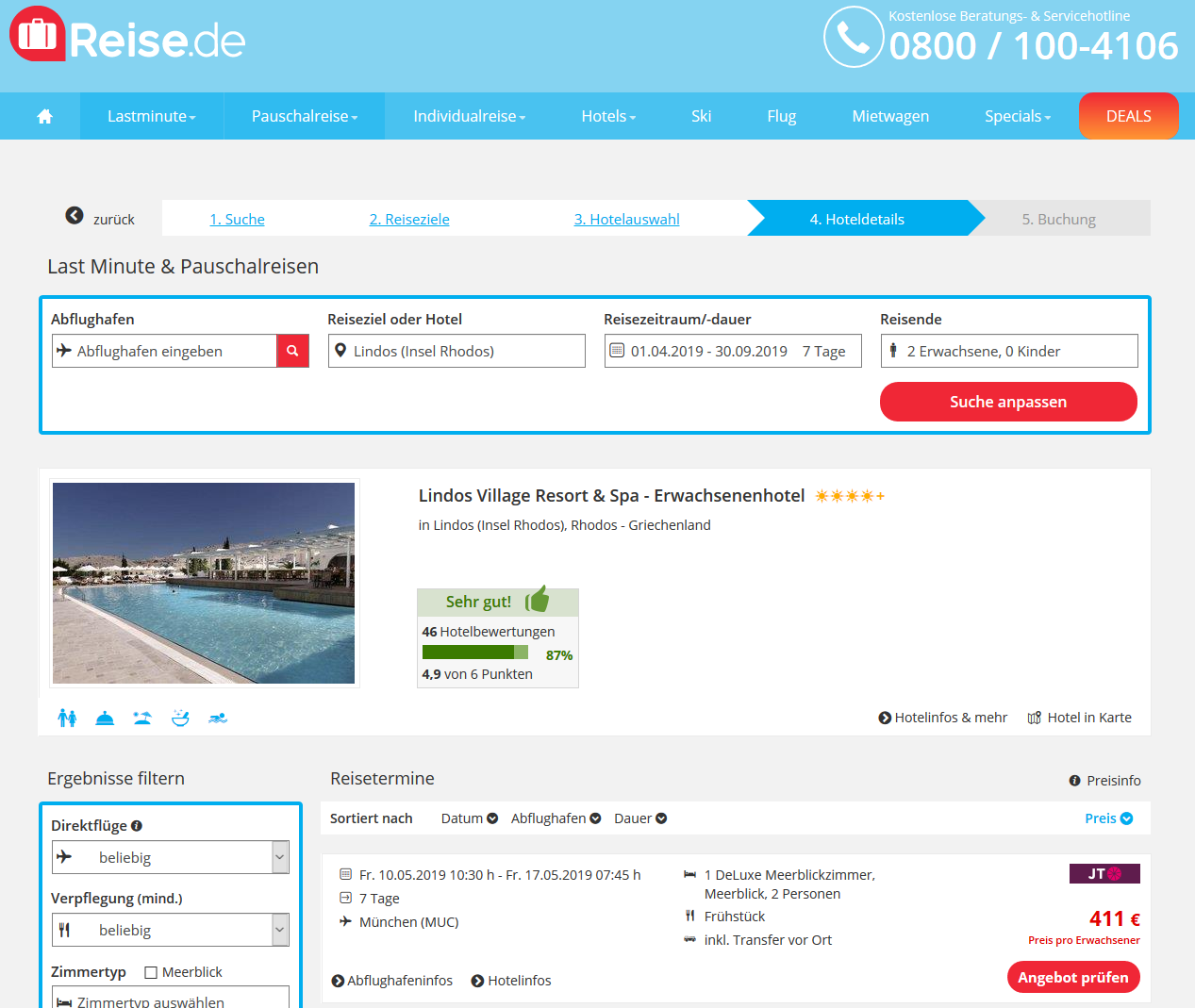The image size is (1195, 1008).
Task: Click the hotel star rating icons
Action: pyautogui.click(x=850, y=496)
